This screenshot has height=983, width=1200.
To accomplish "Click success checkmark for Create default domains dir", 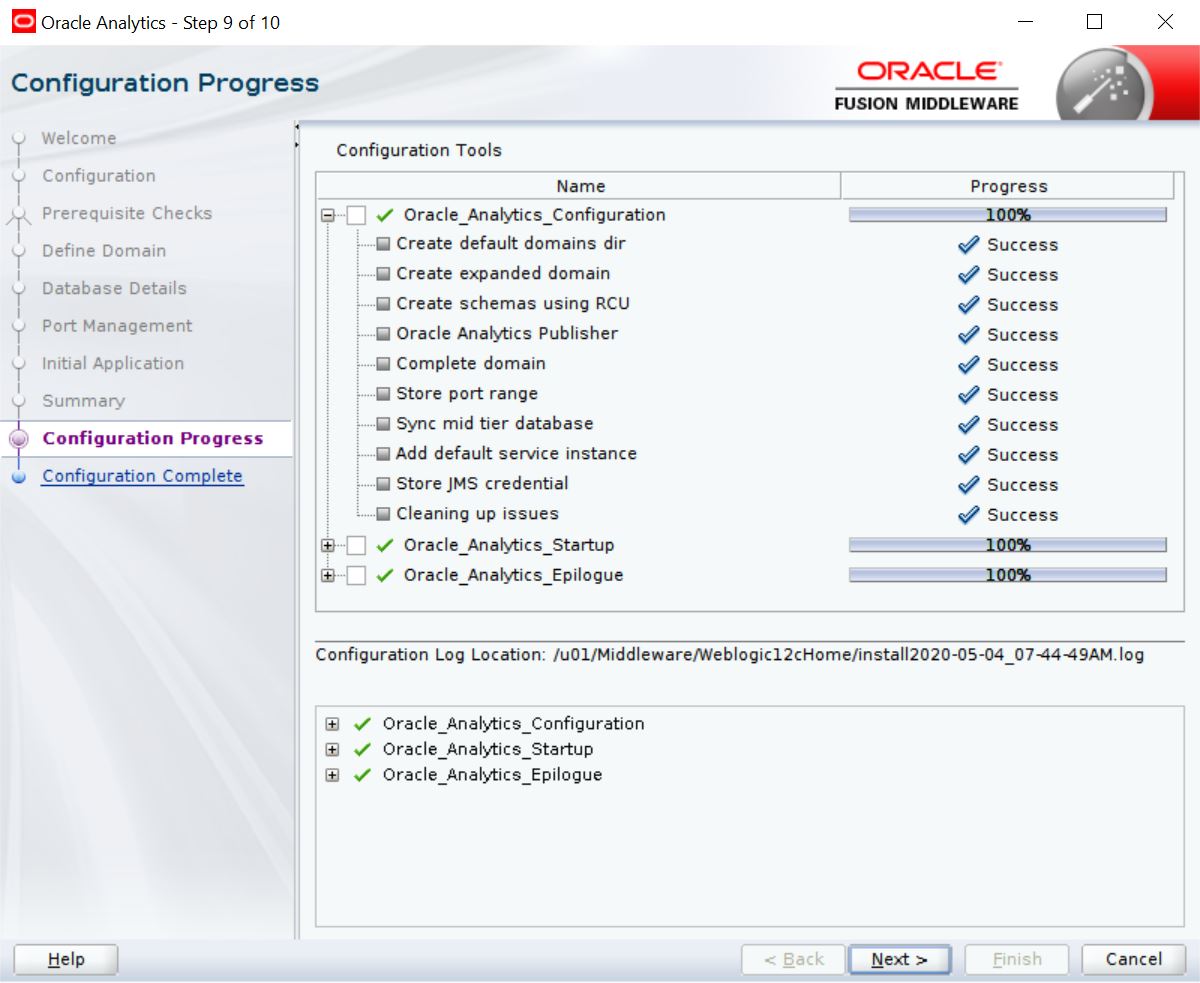I will tap(968, 245).
